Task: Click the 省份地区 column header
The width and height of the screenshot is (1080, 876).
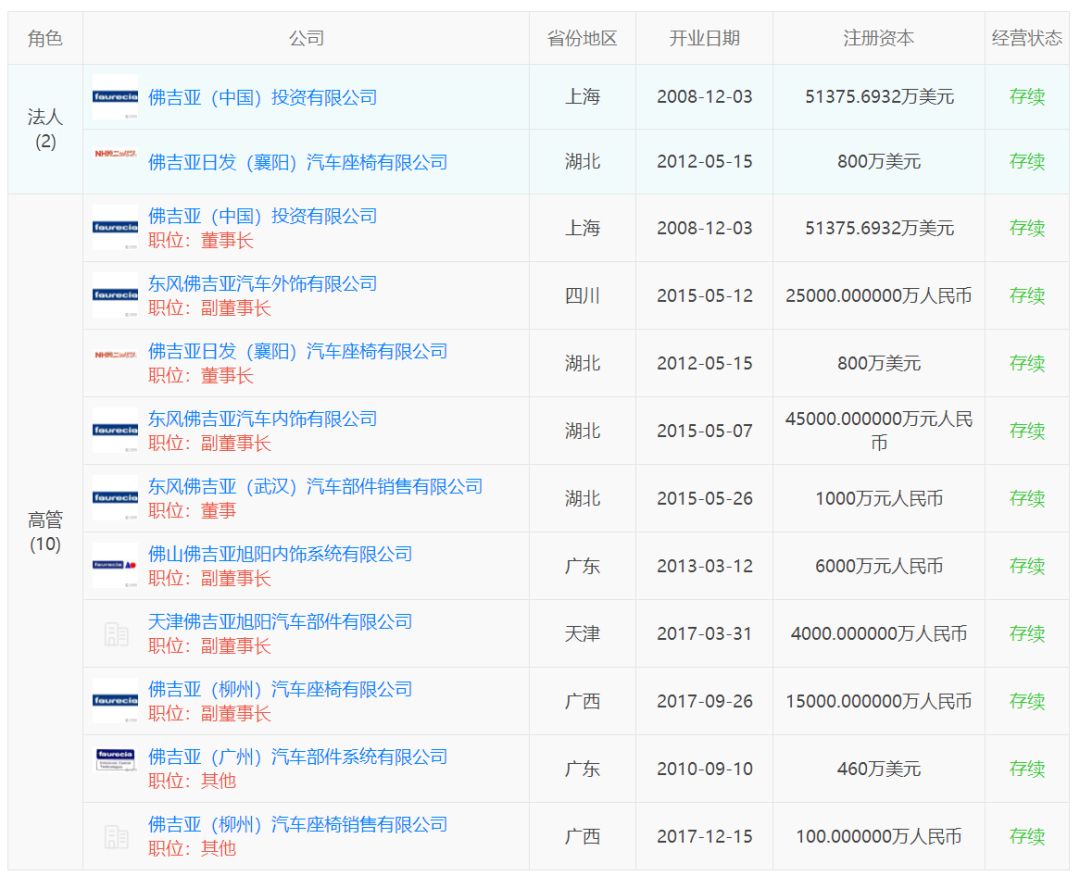Action: tap(582, 38)
